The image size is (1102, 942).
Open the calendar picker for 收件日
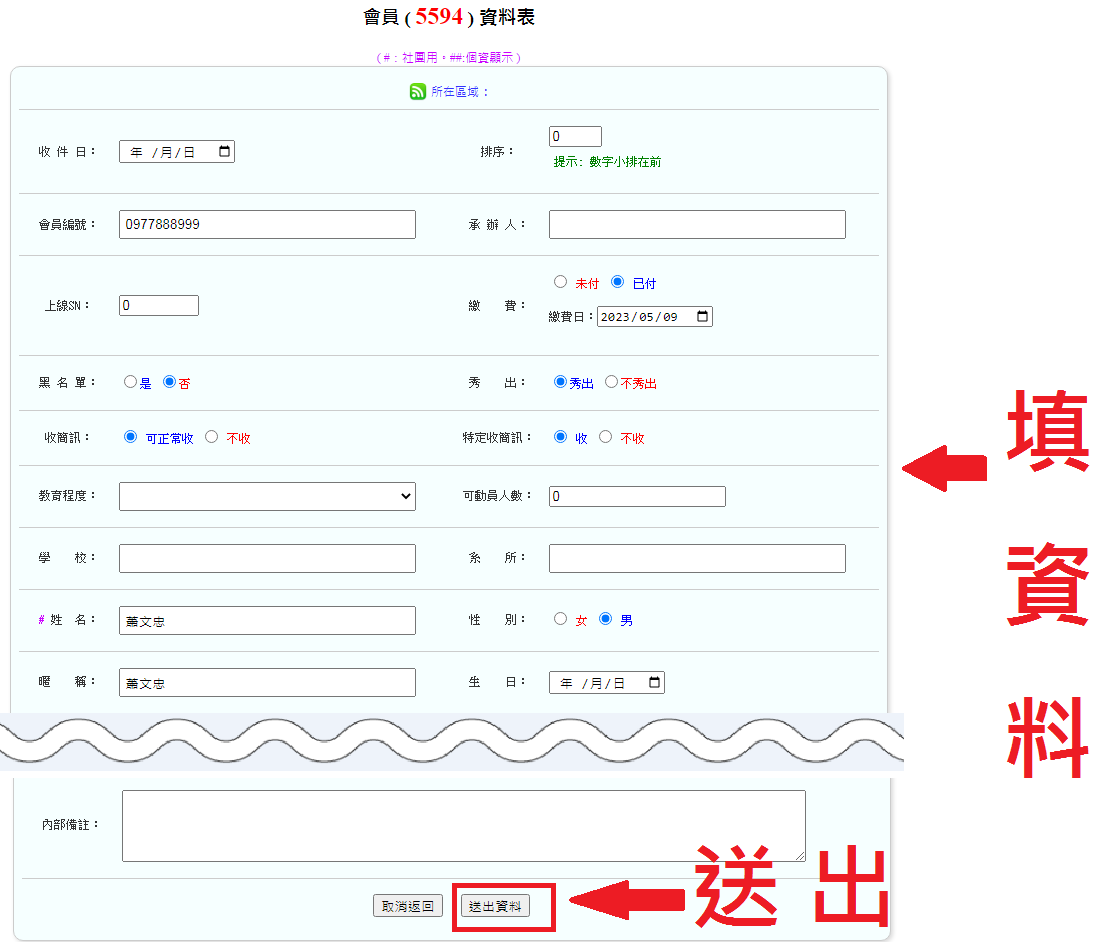[x=224, y=152]
